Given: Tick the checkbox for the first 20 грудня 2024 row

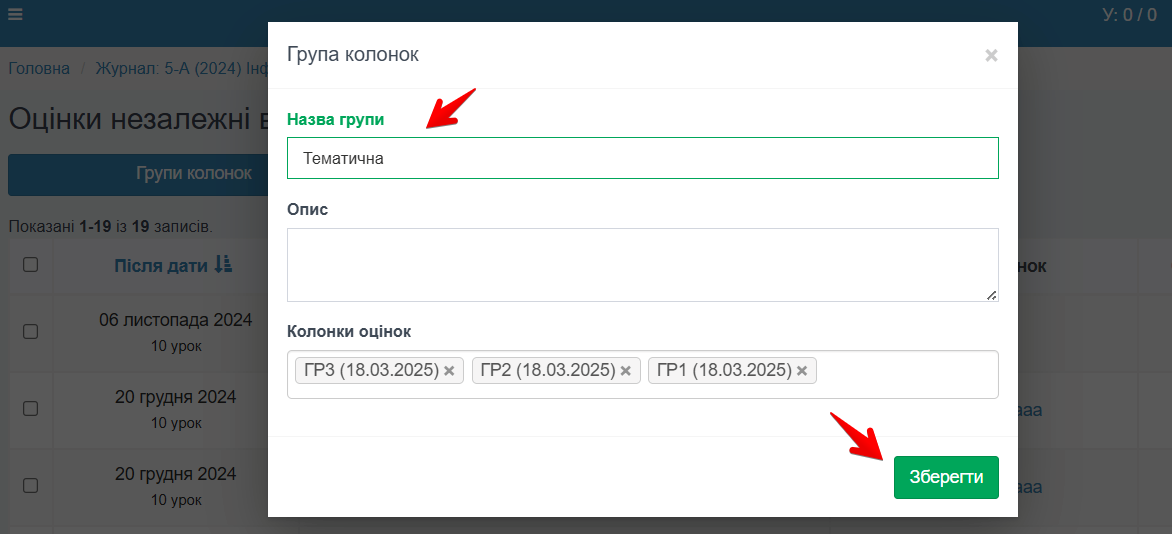Looking at the screenshot, I should pos(30,408).
